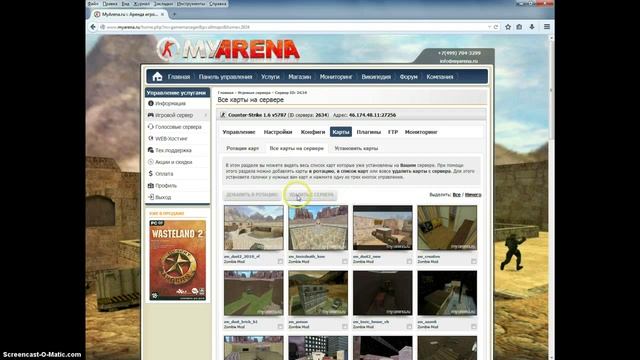
Task: Open the Инструменты browser menu
Action: [191, 4]
